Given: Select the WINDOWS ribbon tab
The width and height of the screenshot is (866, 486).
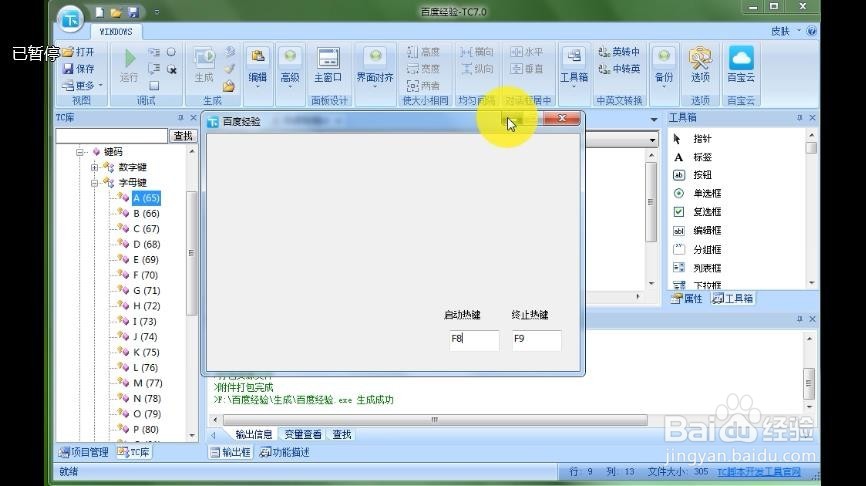Looking at the screenshot, I should click(116, 31).
